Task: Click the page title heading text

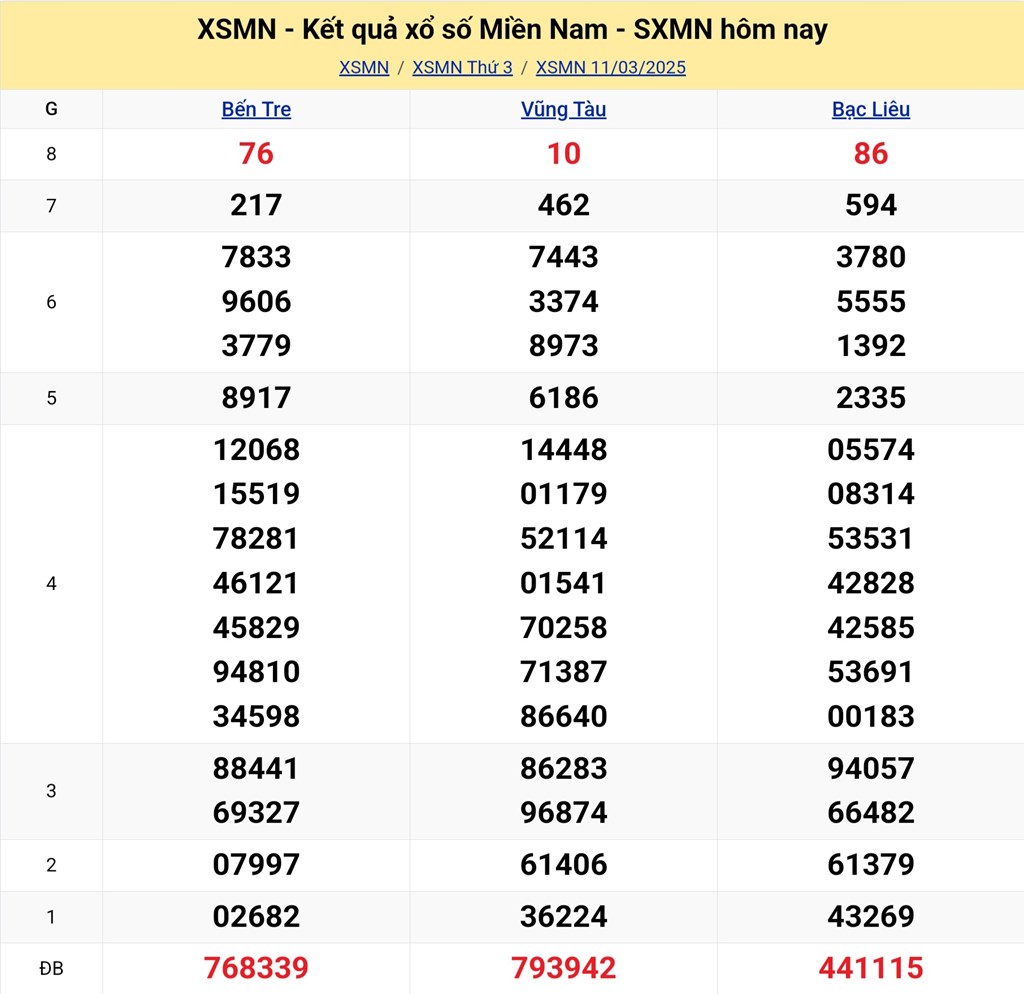Action: [x=512, y=30]
